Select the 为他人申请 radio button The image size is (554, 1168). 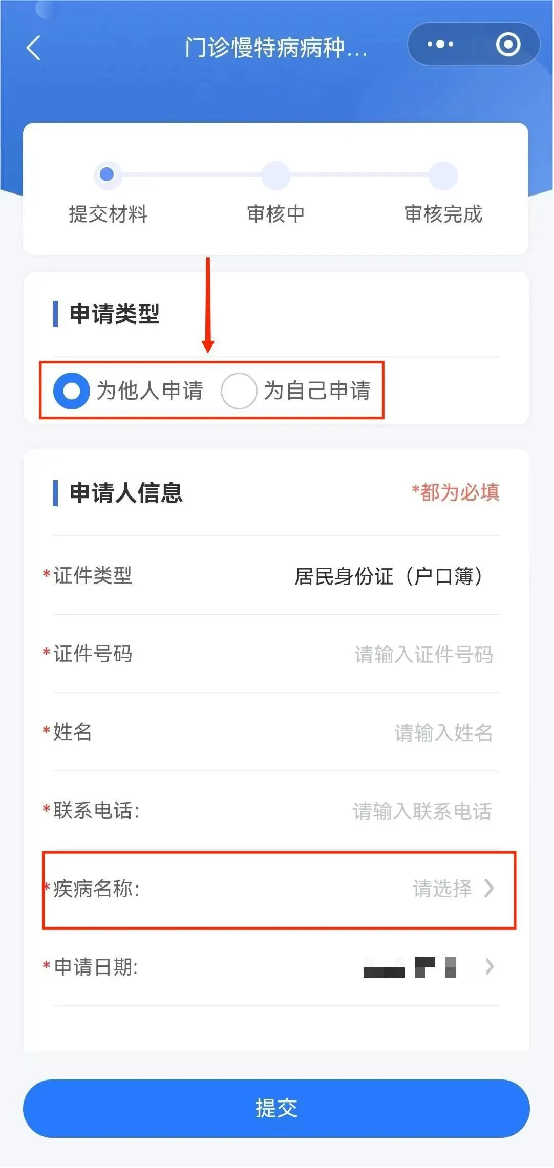click(x=71, y=391)
